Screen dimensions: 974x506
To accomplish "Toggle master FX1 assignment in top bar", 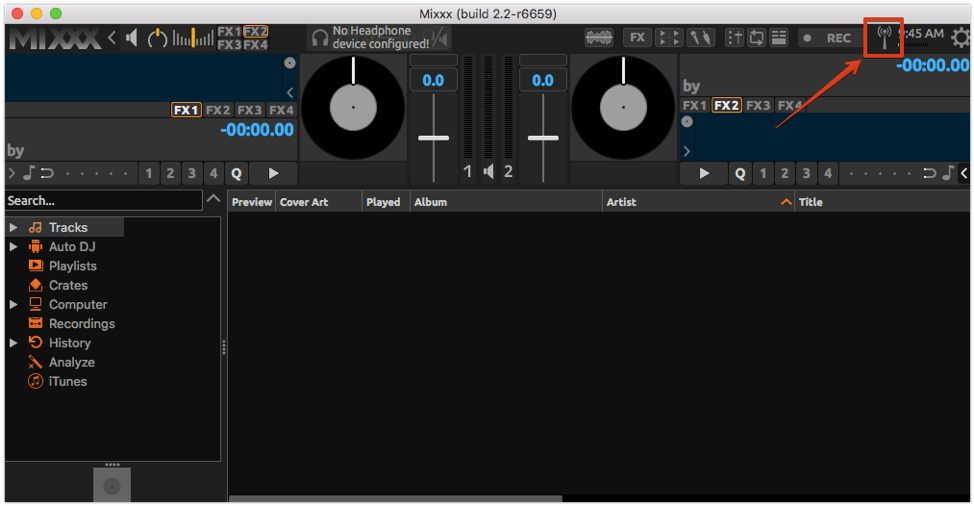I will pos(229,32).
